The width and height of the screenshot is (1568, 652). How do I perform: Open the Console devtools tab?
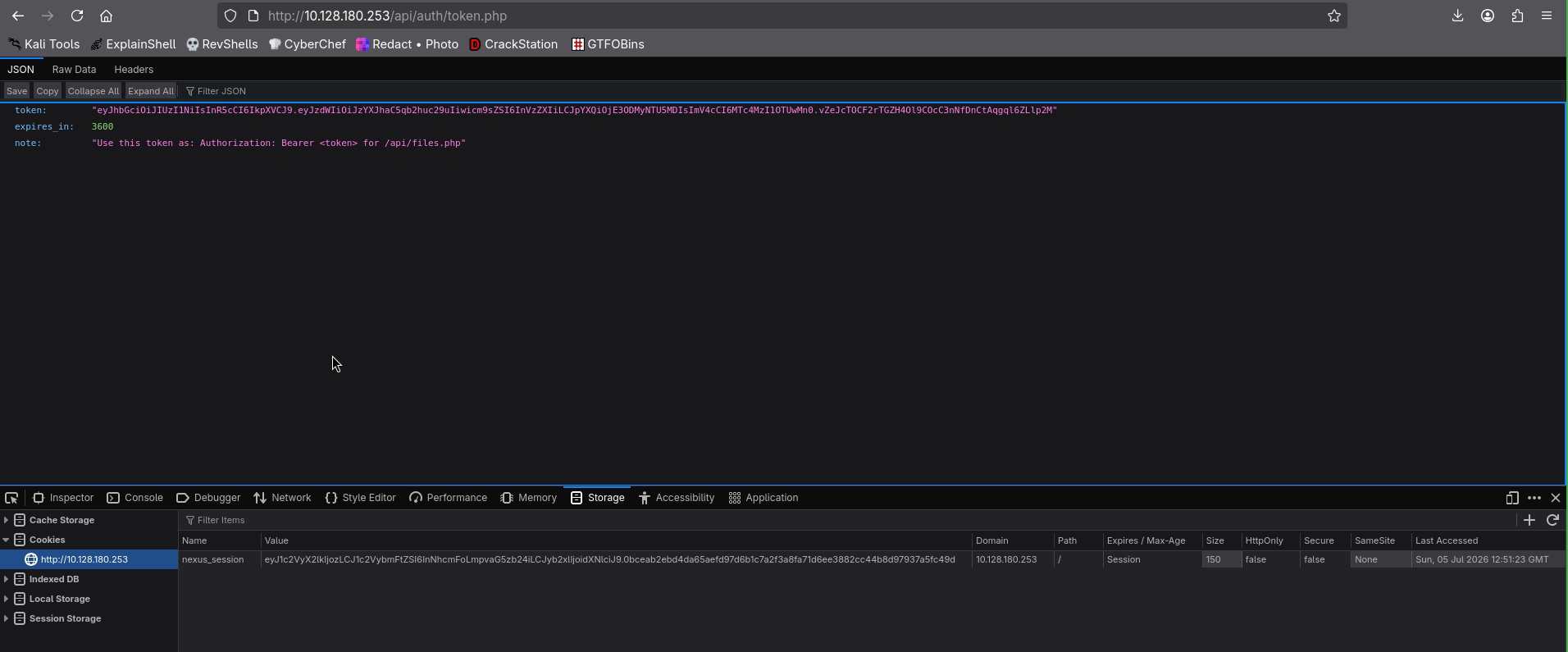[134, 498]
